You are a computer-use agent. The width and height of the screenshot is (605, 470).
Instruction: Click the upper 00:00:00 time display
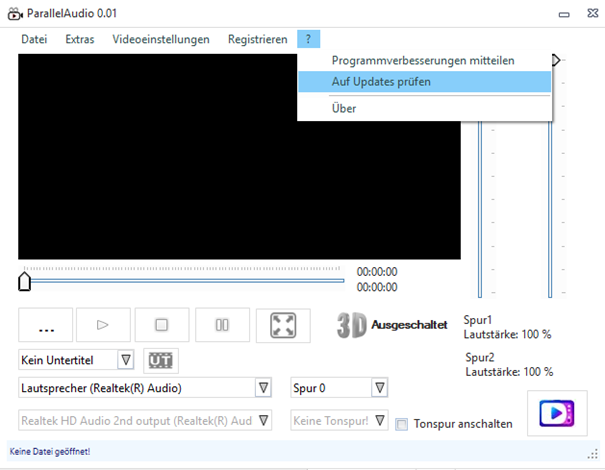(x=377, y=272)
